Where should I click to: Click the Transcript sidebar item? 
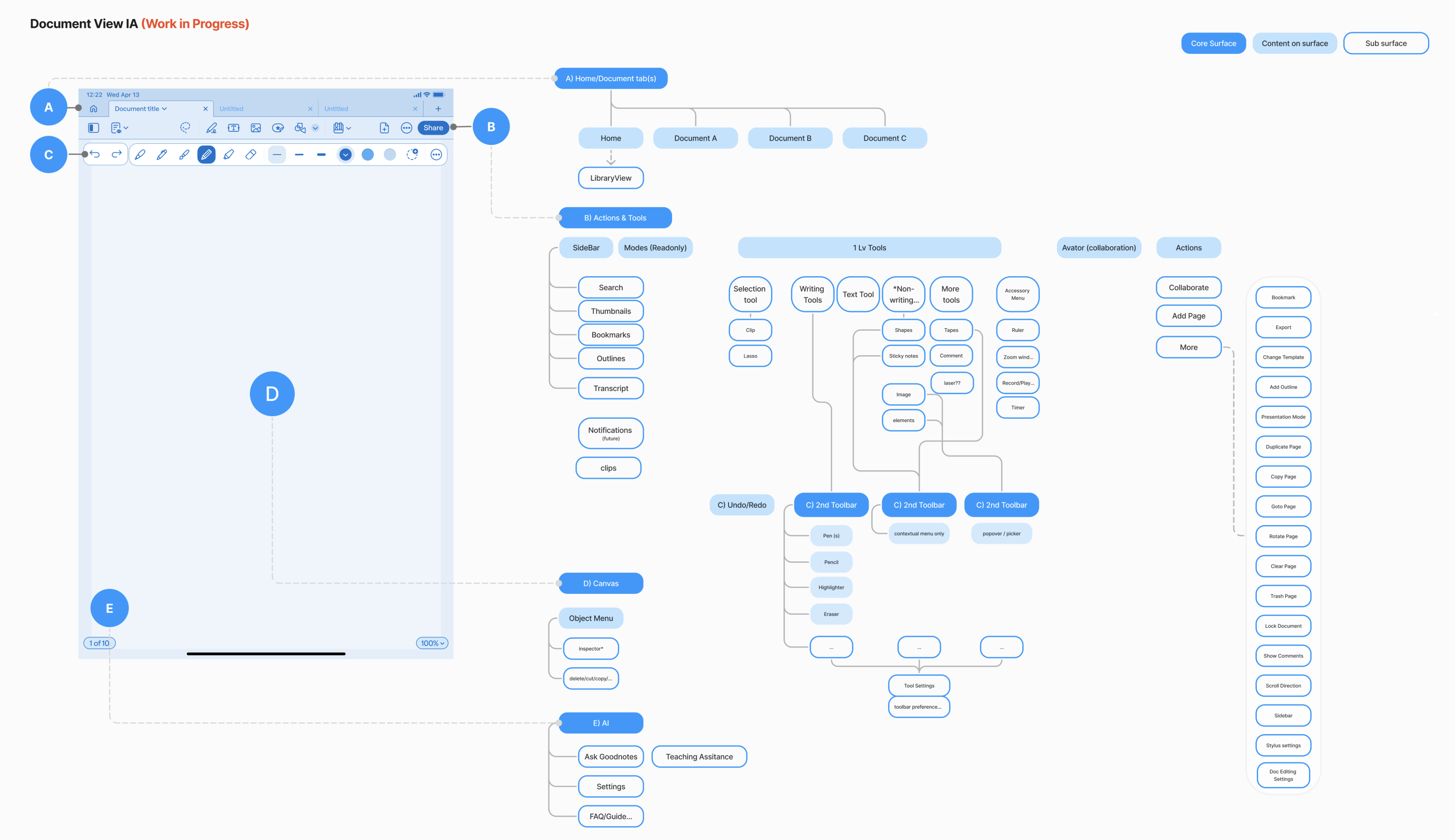[611, 388]
